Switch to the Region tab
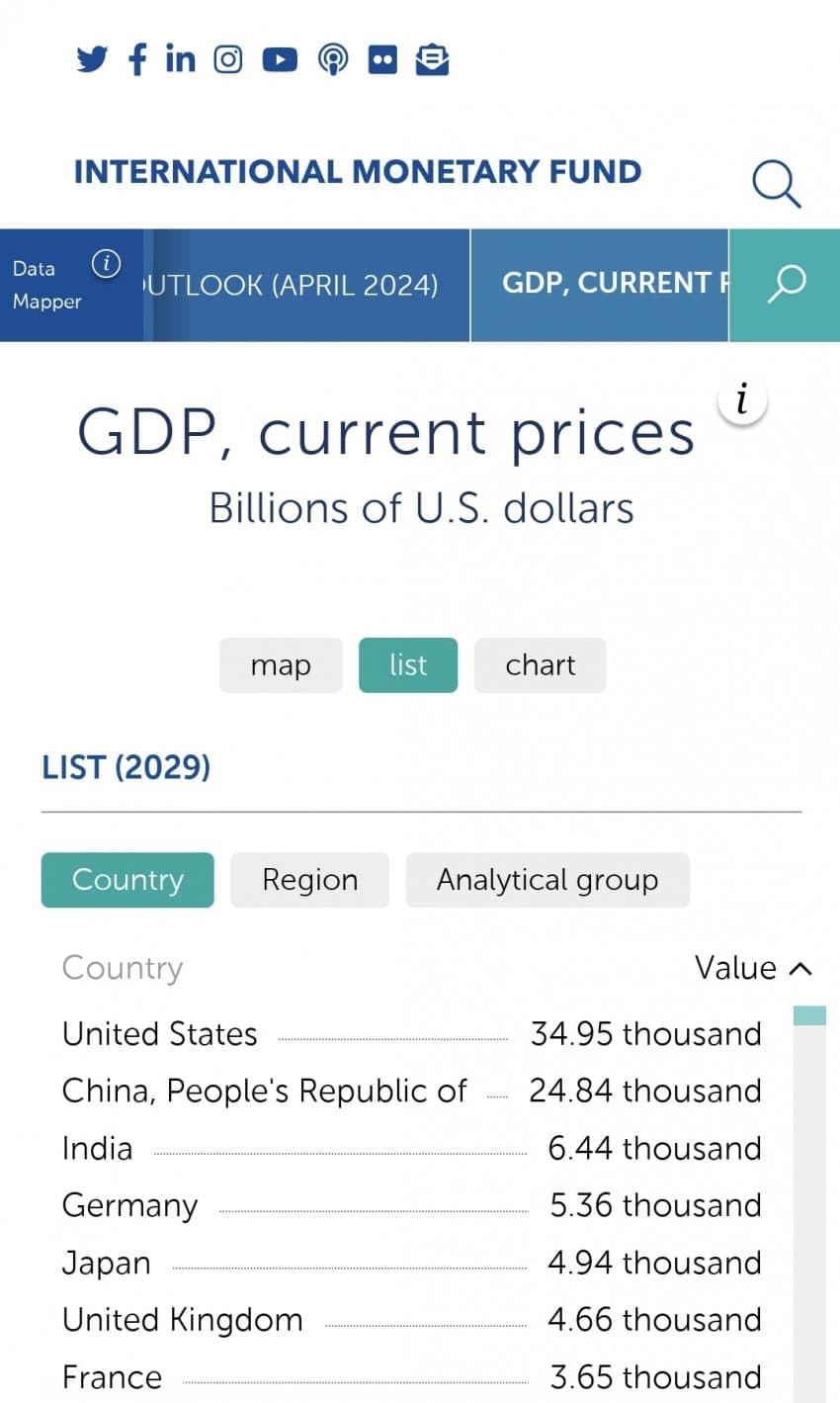Screen dimensions: 840x1403 (x=309, y=880)
